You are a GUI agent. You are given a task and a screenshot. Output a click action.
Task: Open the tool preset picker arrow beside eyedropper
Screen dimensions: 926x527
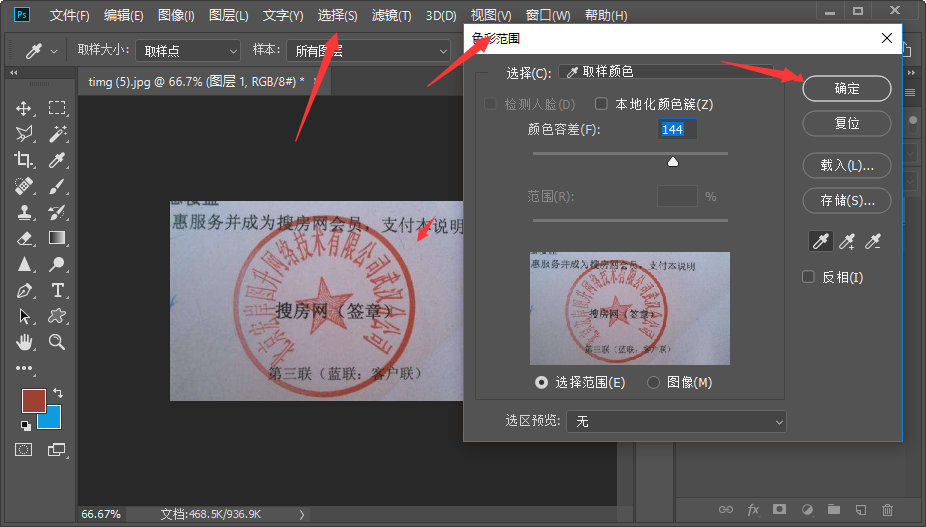54,51
